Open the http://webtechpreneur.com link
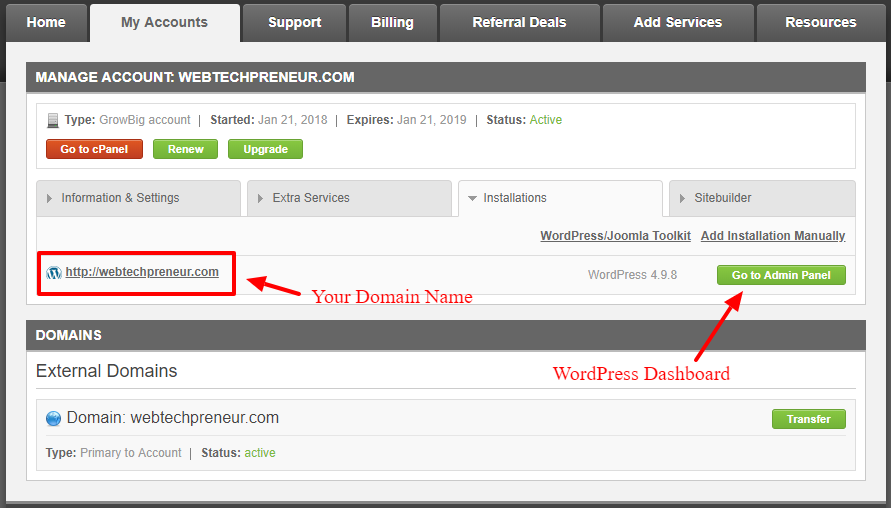891x508 pixels. (142, 272)
